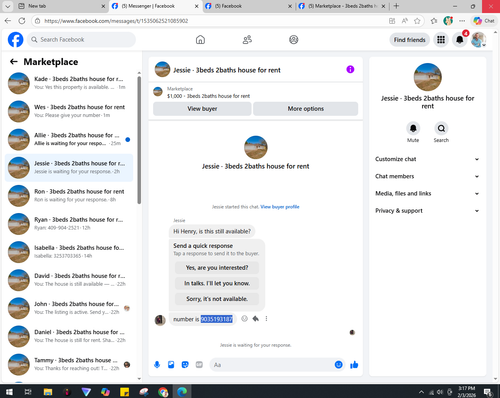Switch to the Marketplace 3beds 2baths tab
Screen dimensions: 500x398
342,6
